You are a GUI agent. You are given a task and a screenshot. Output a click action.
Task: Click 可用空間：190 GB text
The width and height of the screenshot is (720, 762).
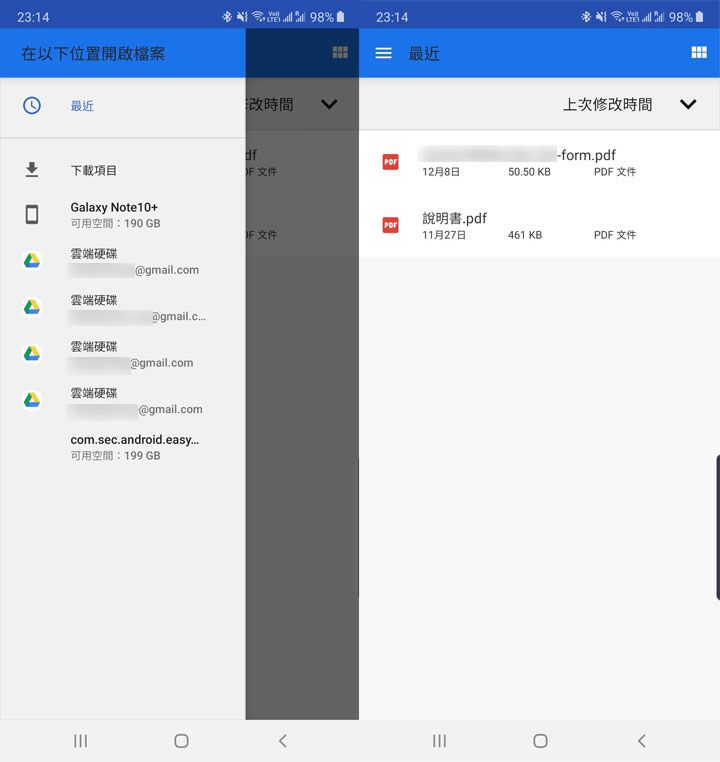[x=115, y=224]
